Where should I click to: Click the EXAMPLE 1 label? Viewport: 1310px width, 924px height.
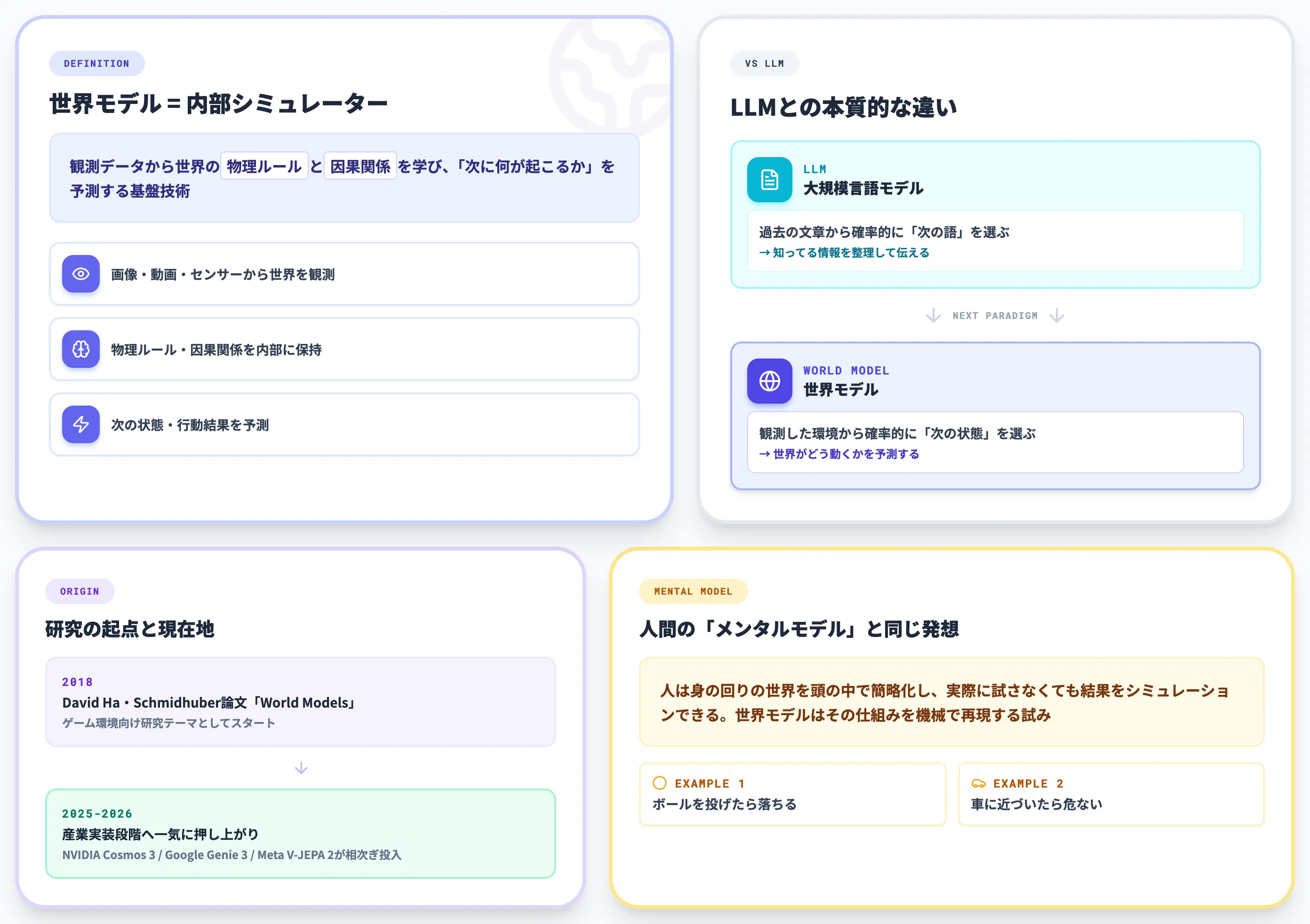pyautogui.click(x=710, y=783)
